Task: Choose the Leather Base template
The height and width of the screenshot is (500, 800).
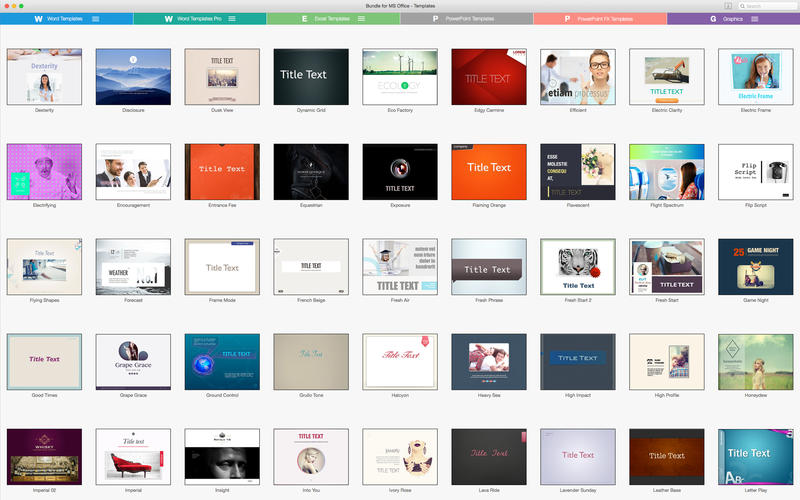Action: 666,456
